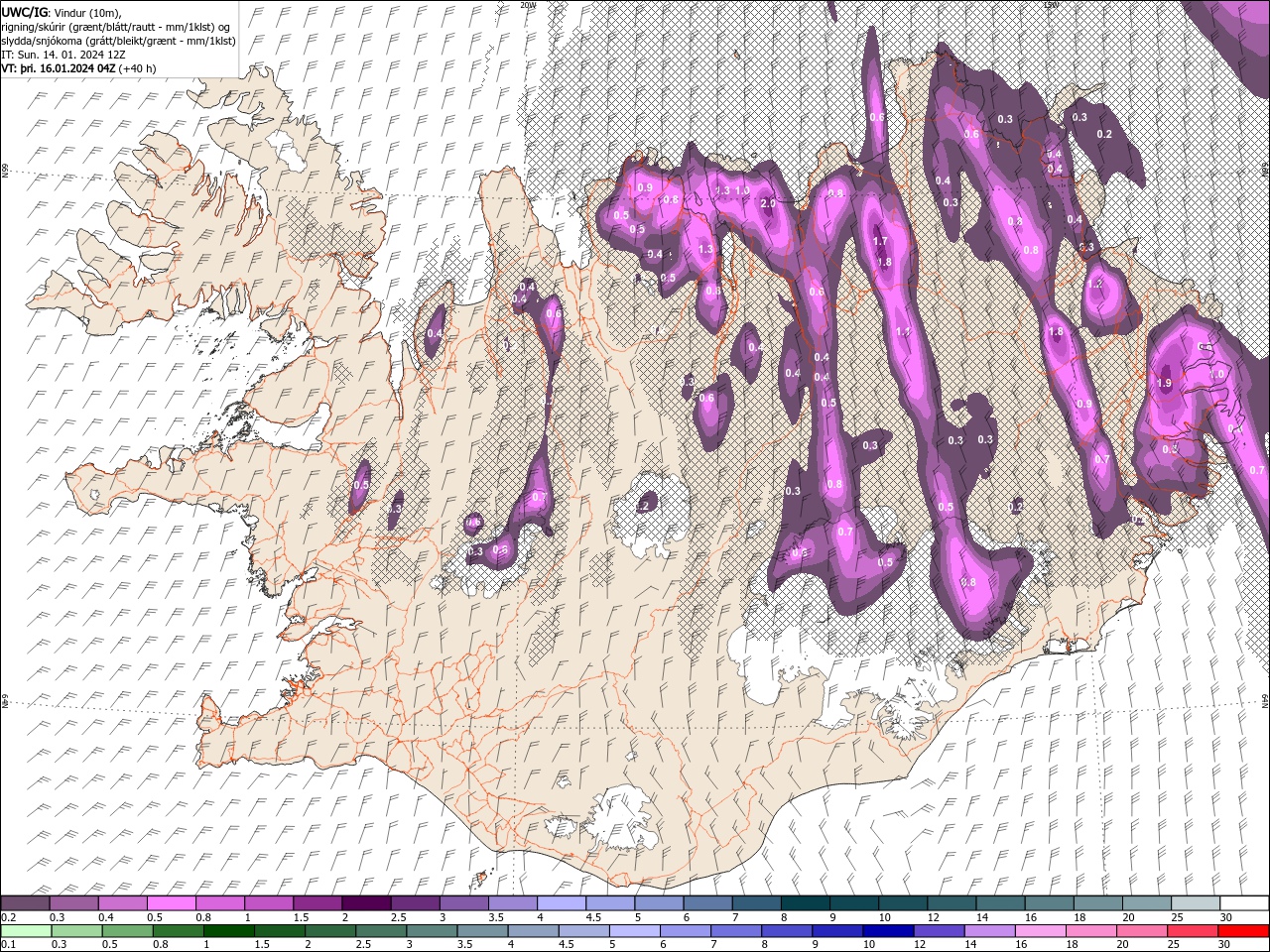
Task: Select the pale green 0.1 rain legend swatch
Action: [26, 929]
